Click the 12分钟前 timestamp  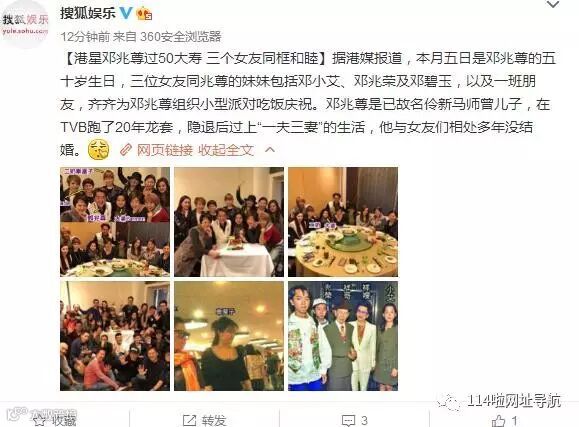click(x=85, y=36)
